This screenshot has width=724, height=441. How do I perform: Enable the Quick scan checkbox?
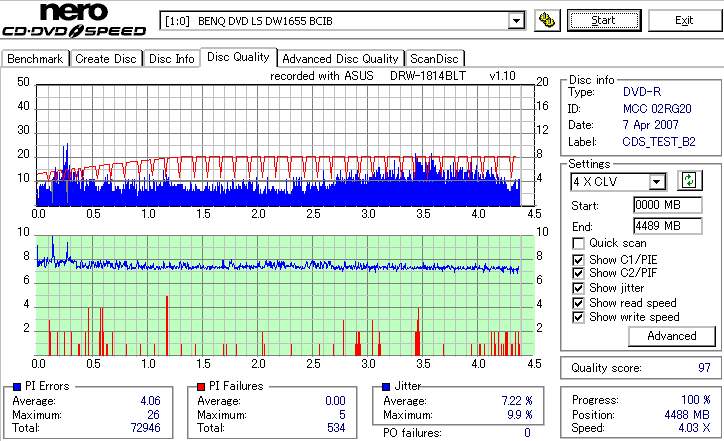coord(578,243)
